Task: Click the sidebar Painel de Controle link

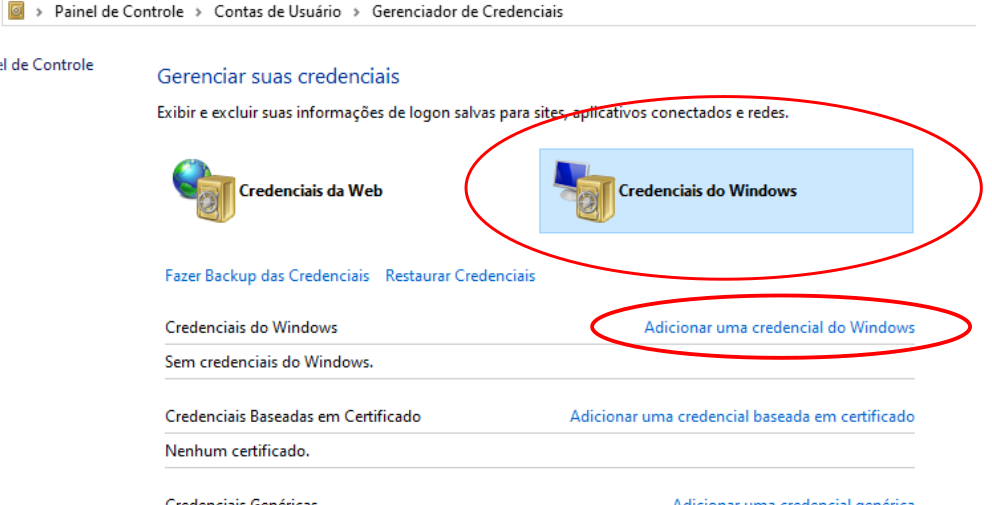Action: pos(47,65)
